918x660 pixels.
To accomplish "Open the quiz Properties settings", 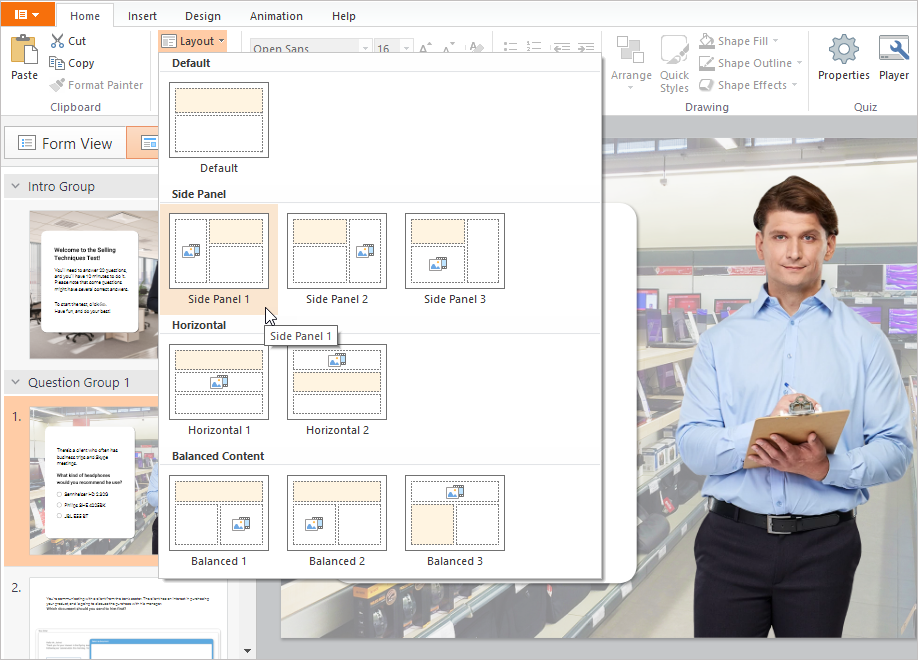I will [x=843, y=60].
